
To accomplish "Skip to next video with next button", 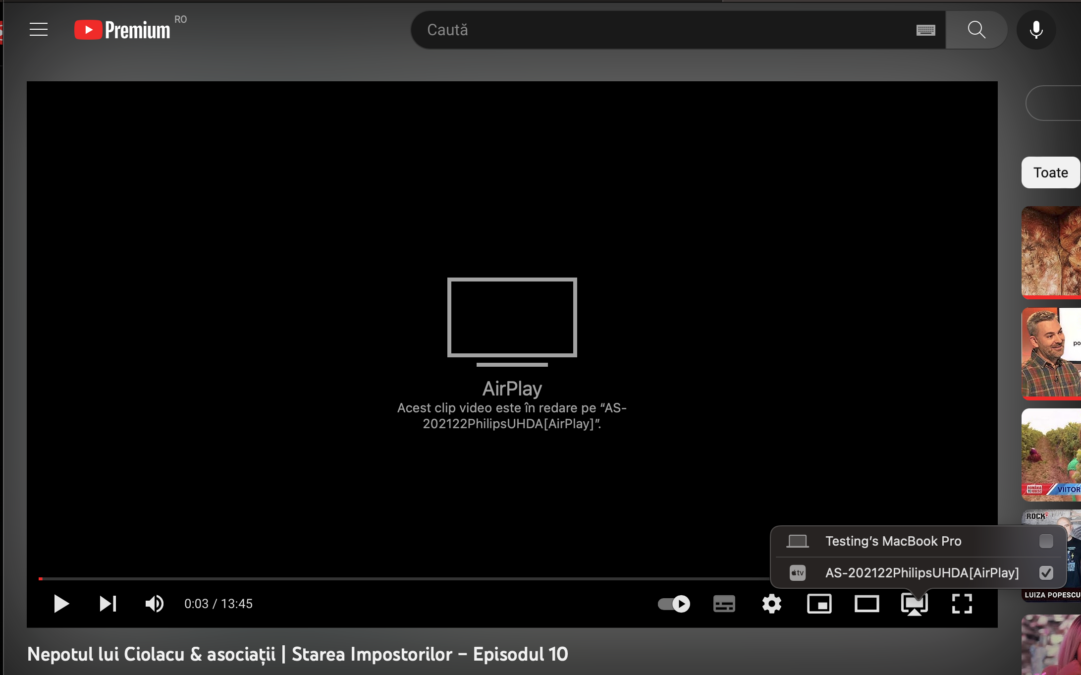I will (107, 603).
